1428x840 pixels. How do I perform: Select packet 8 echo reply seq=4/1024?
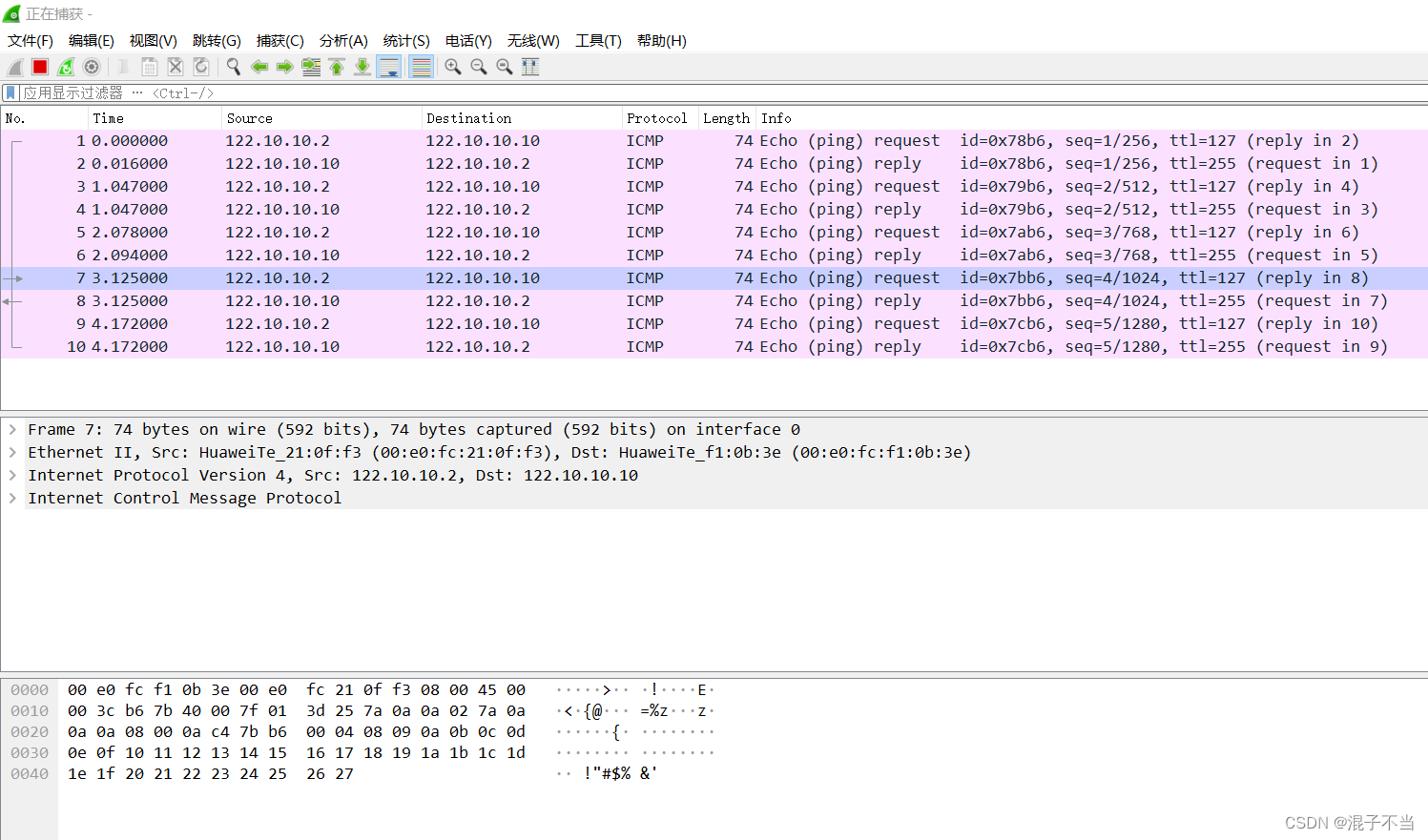click(714, 301)
